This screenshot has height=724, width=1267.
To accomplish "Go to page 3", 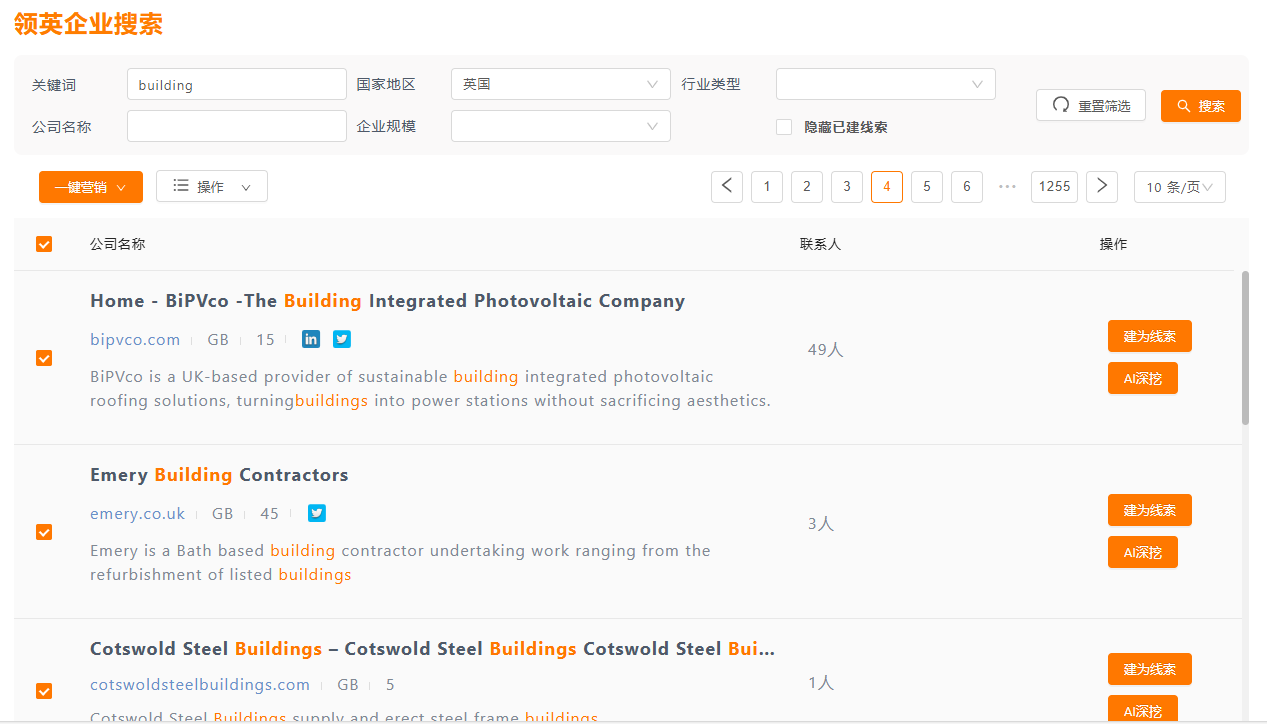I will pos(847,187).
